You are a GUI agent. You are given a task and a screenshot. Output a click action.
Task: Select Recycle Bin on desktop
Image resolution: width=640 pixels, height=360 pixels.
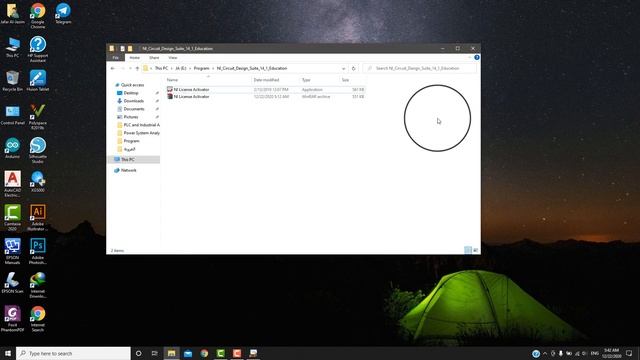click(12, 81)
